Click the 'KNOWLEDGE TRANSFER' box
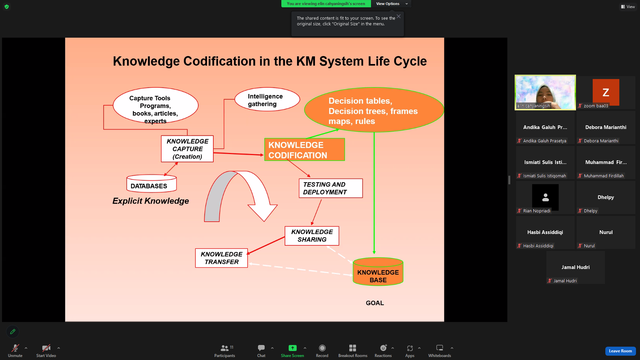This screenshot has height=360, width=640. coord(221,258)
